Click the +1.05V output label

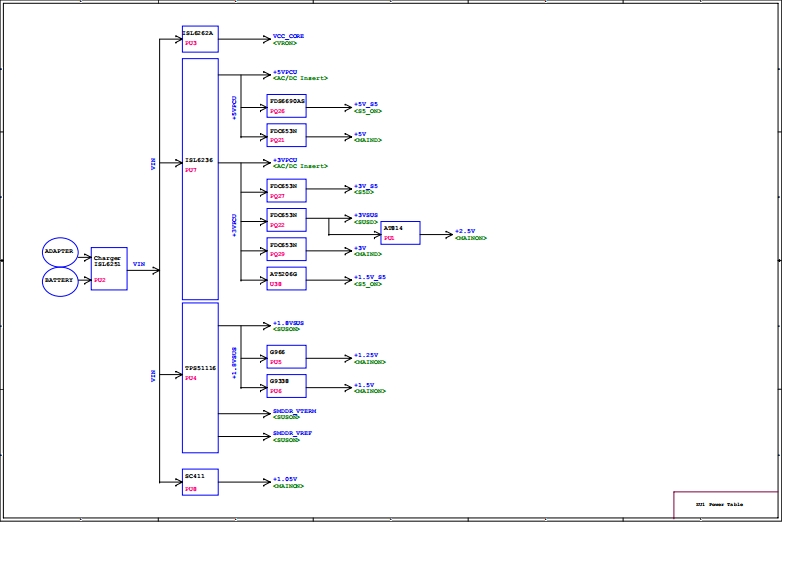click(x=285, y=479)
